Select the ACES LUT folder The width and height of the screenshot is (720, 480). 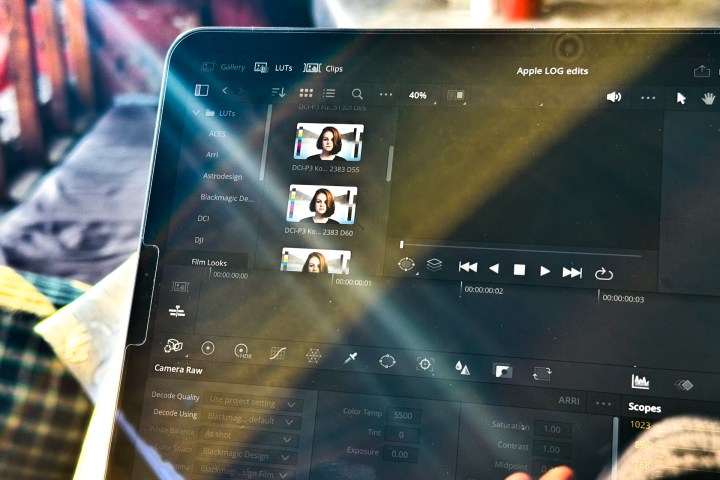pos(217,134)
